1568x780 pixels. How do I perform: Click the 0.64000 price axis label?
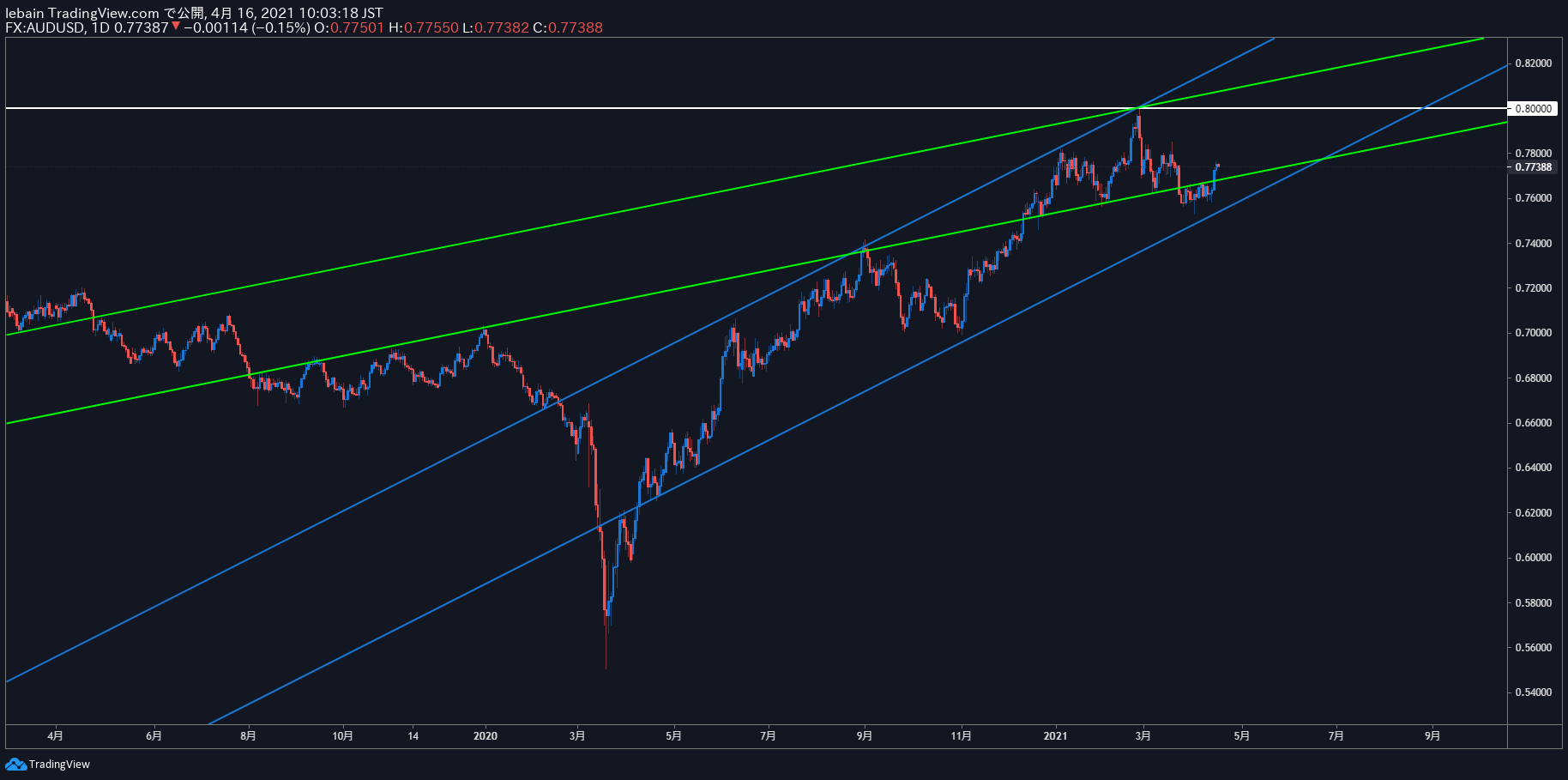[x=1533, y=468]
